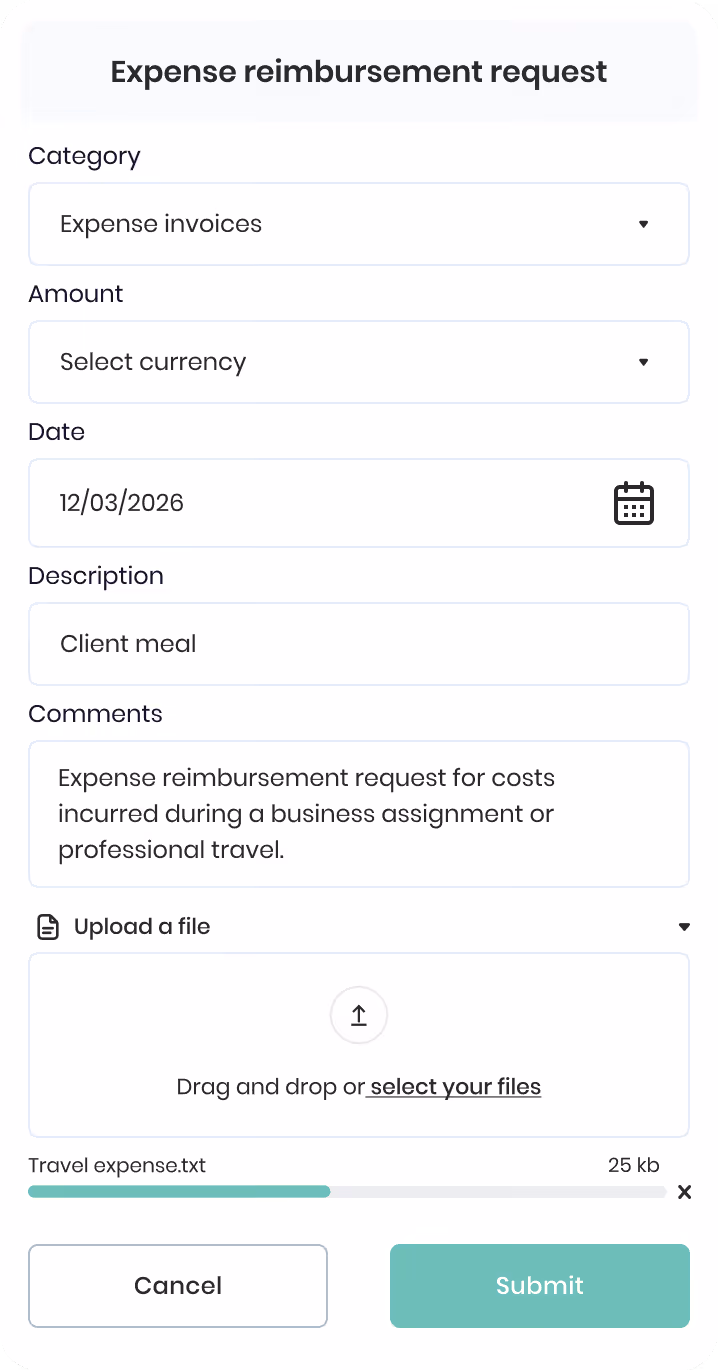Click the Description field containing Client meal
The width and height of the screenshot is (718, 1370).
pyautogui.click(x=359, y=644)
